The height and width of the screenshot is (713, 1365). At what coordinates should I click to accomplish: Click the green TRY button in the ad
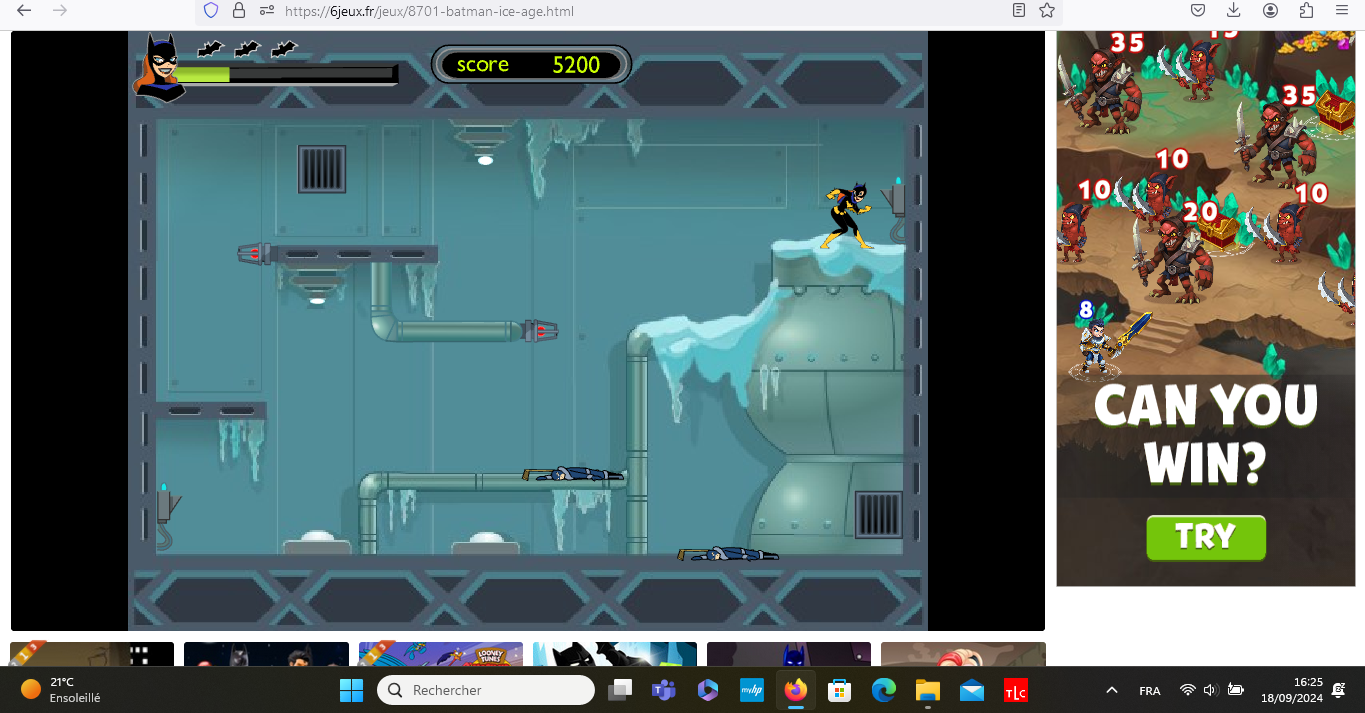click(1206, 538)
